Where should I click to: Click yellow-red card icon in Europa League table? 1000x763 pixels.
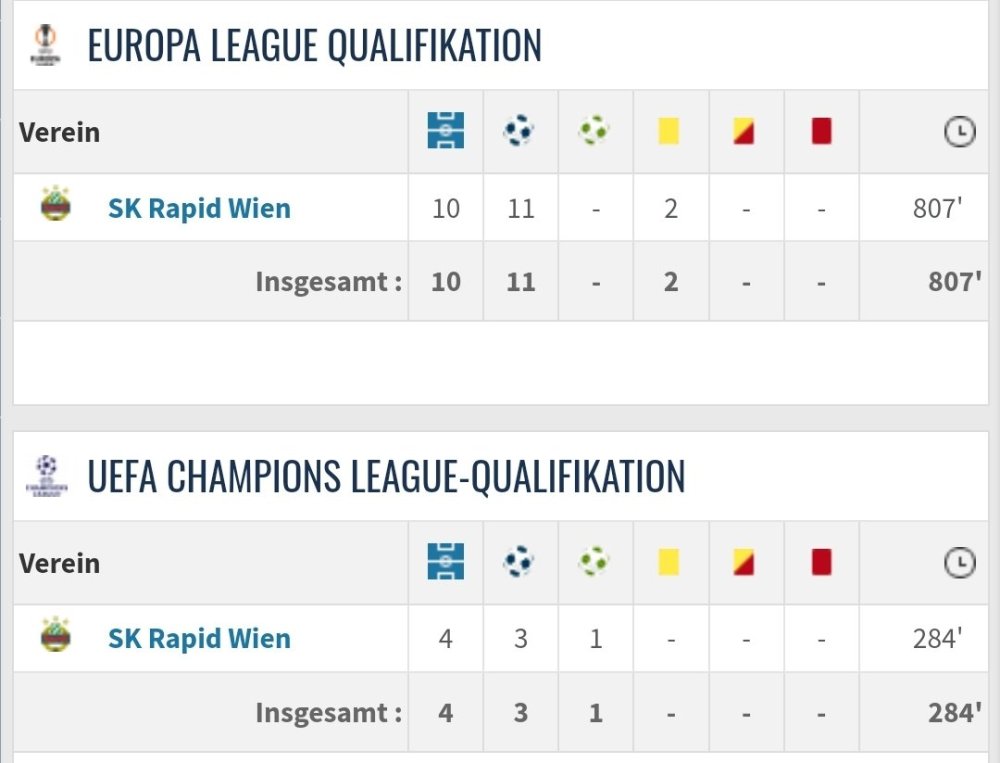(744, 131)
